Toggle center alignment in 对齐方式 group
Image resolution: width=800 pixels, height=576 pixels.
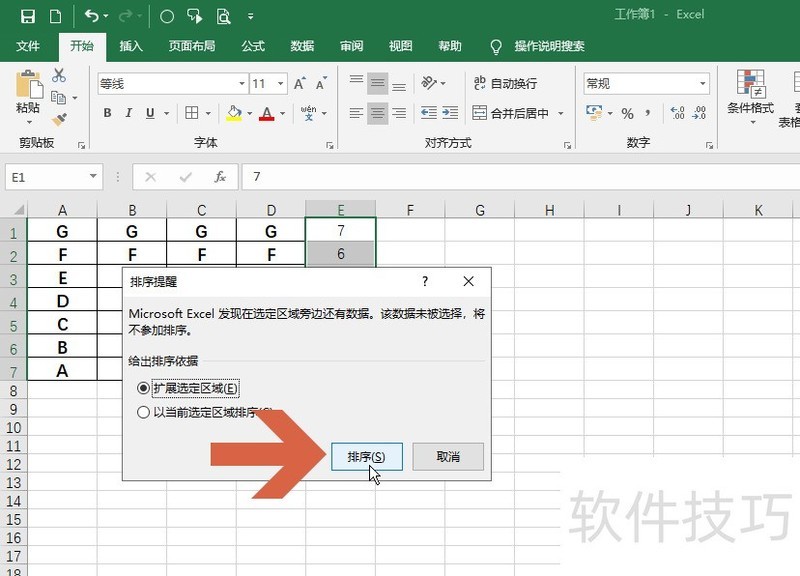click(376, 113)
